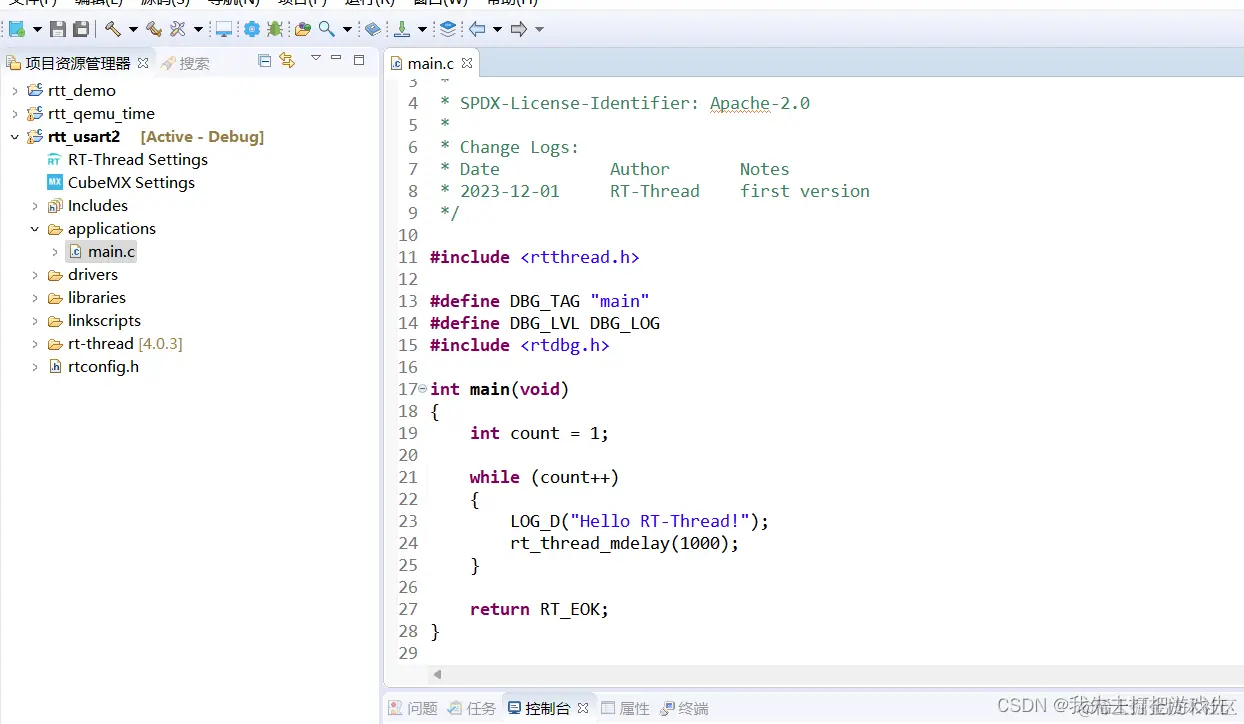
Task: Toggle code folding at line 17 main function
Action: tap(423, 388)
